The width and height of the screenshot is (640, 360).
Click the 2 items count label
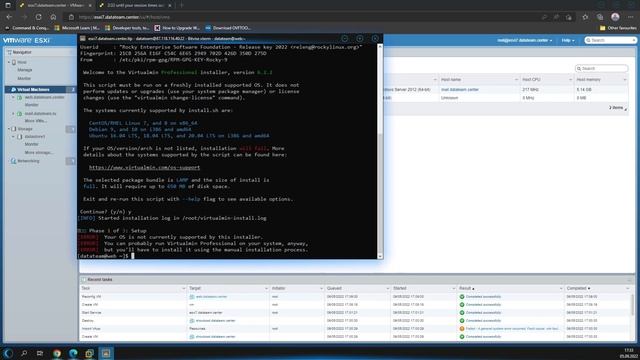click(x=616, y=108)
